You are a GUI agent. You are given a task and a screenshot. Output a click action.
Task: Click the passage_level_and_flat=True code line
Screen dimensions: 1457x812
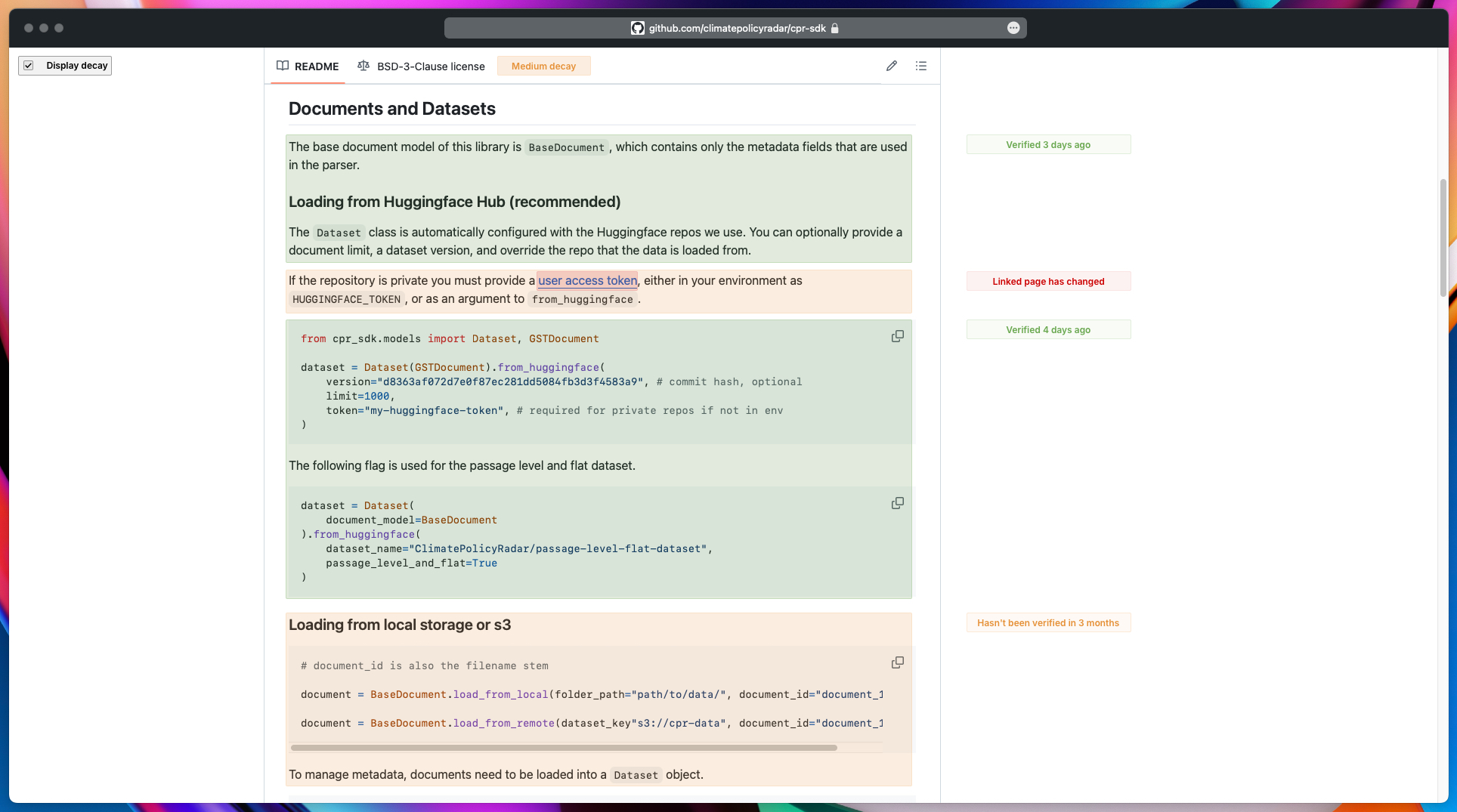click(x=411, y=563)
